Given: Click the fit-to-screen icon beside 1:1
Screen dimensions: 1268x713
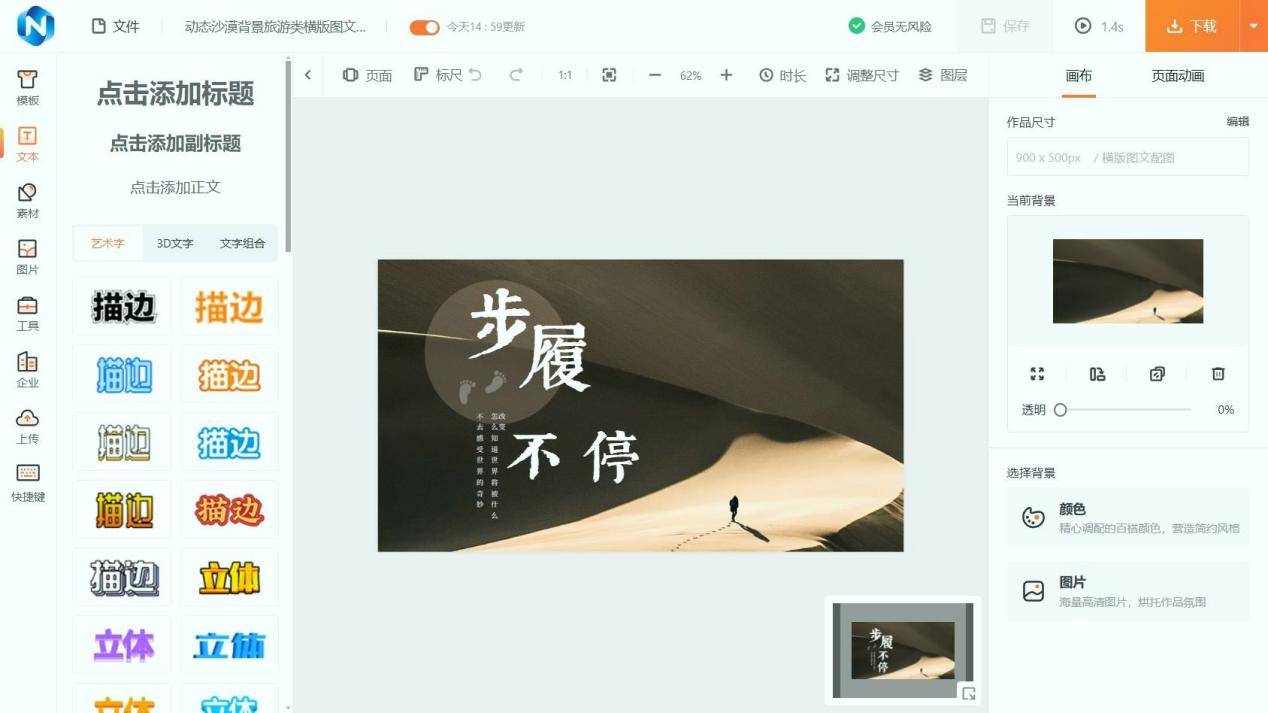Looking at the screenshot, I should pyautogui.click(x=609, y=75).
